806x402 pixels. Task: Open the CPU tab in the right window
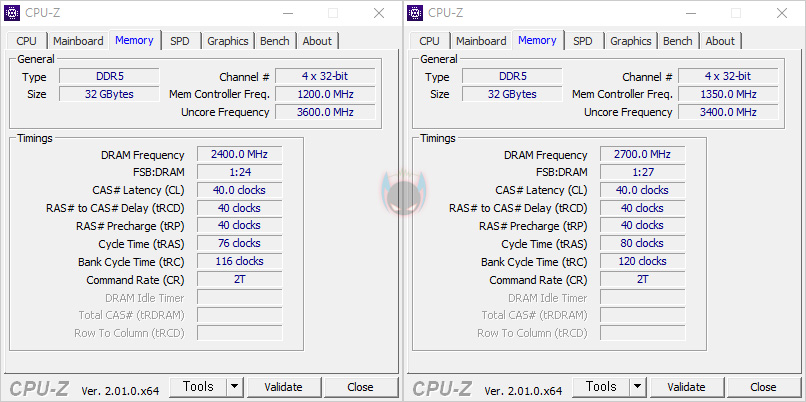pos(429,41)
